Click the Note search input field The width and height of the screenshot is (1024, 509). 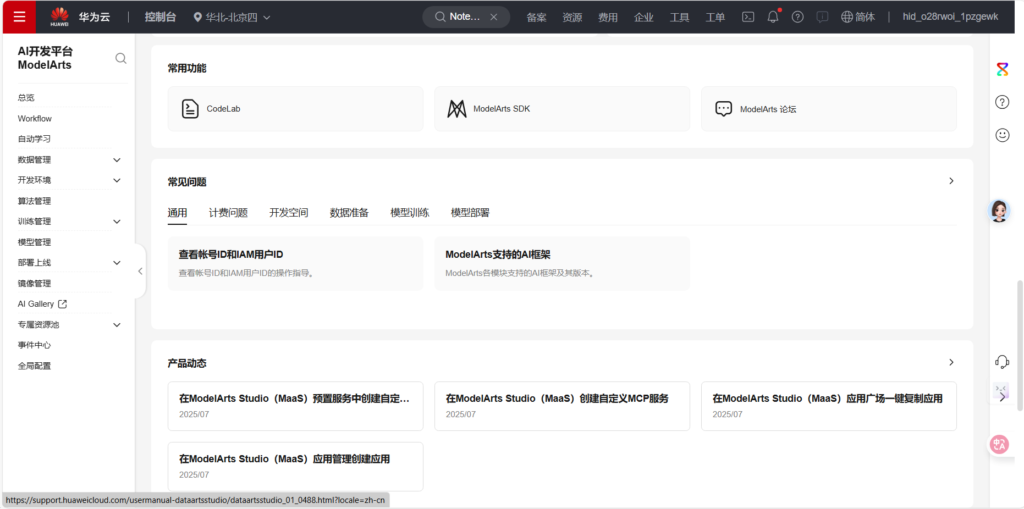pyautogui.click(x=466, y=17)
